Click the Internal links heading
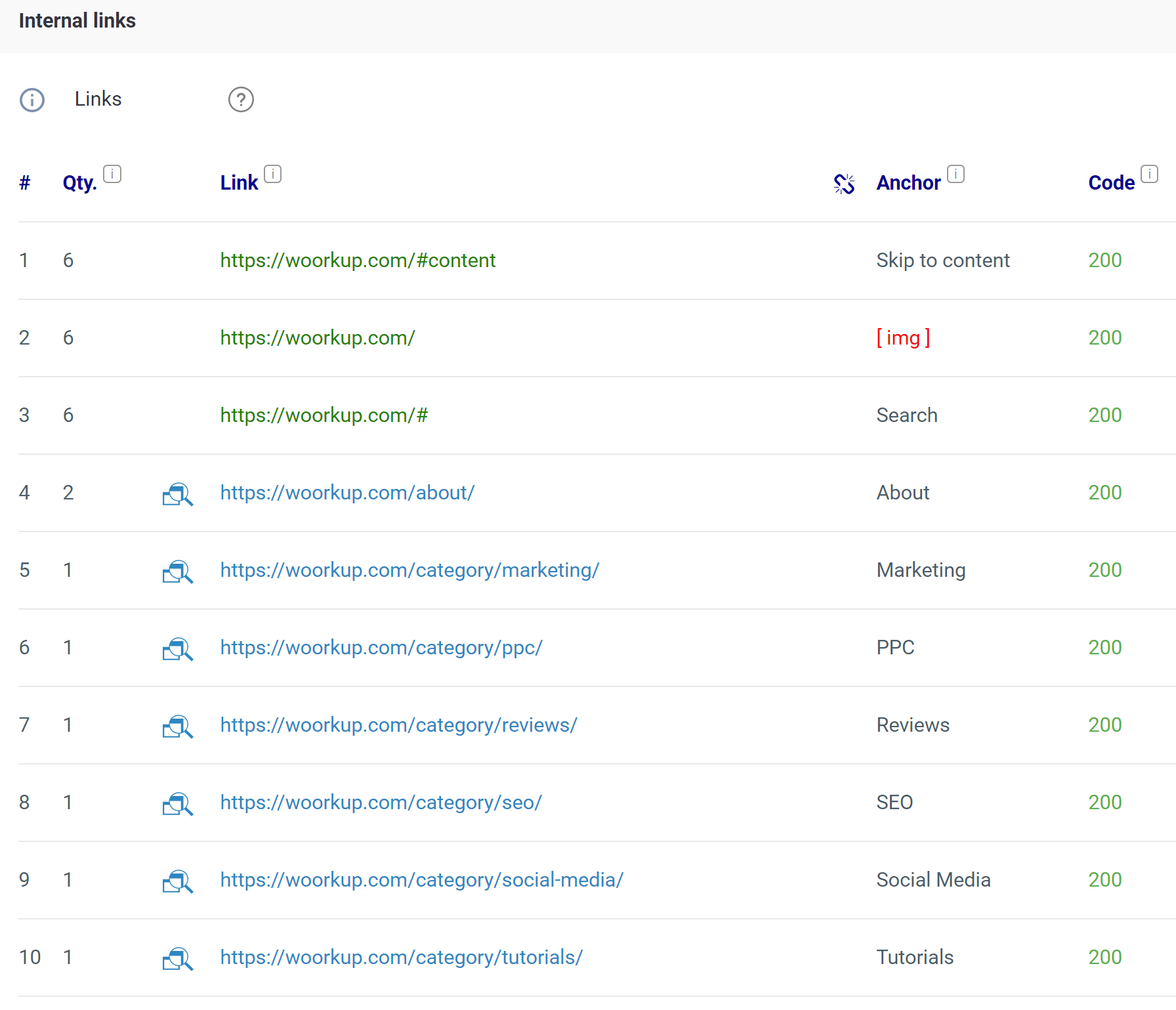 (77, 21)
